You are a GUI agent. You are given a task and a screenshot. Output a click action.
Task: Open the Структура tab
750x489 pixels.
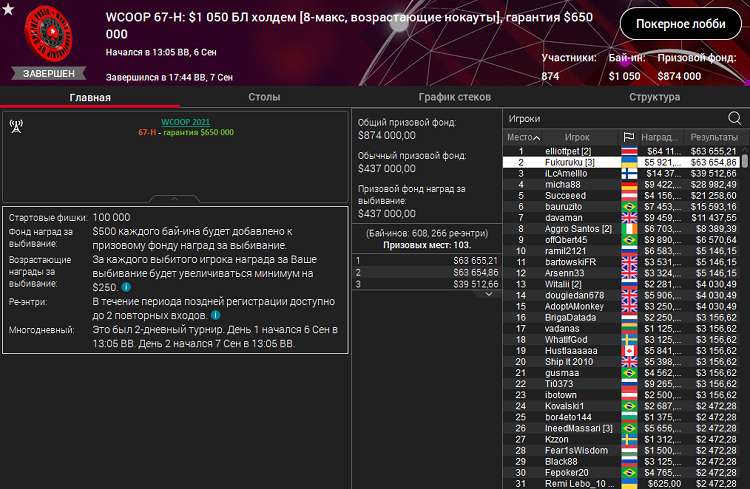(x=654, y=97)
